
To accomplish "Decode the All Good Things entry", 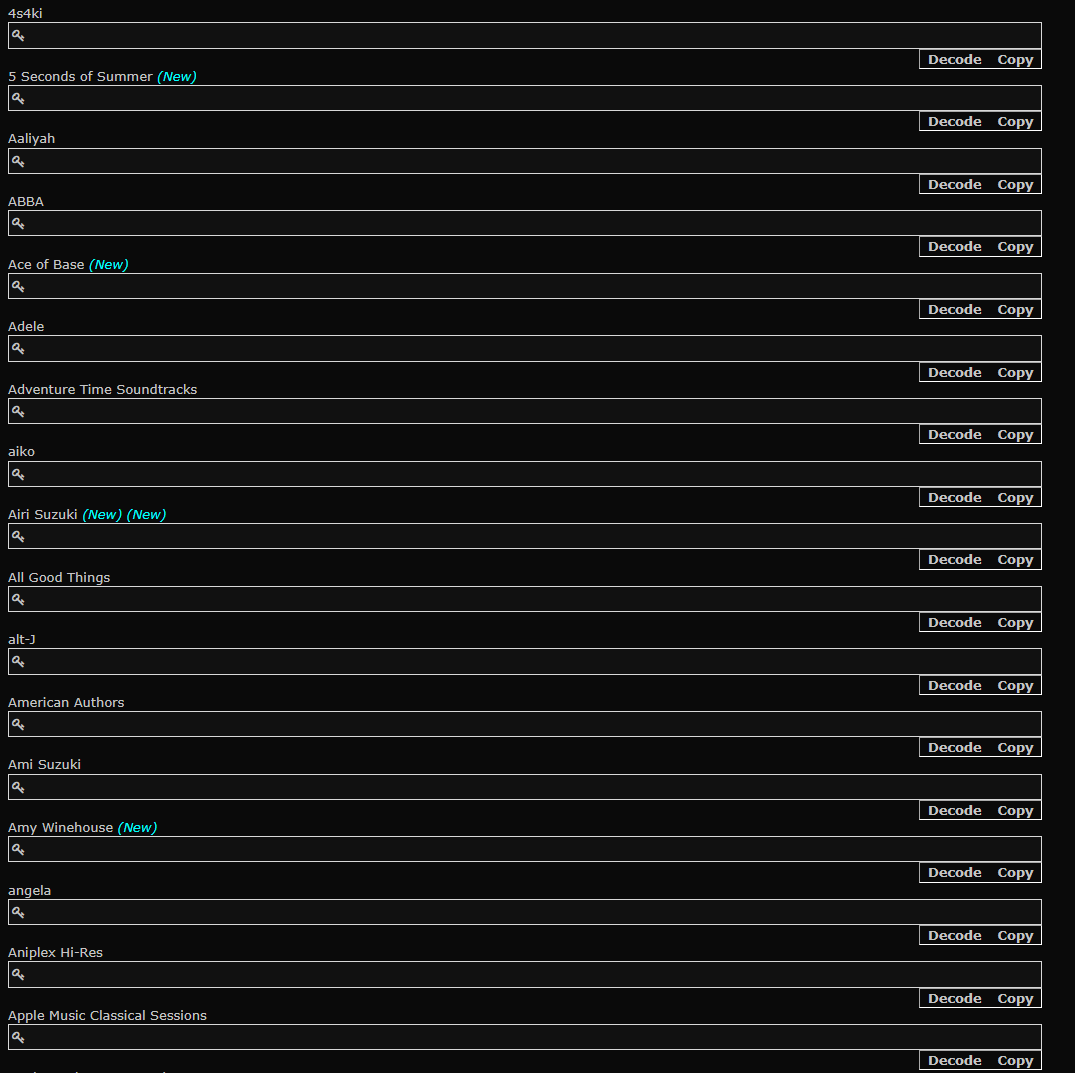I will click(954, 623).
